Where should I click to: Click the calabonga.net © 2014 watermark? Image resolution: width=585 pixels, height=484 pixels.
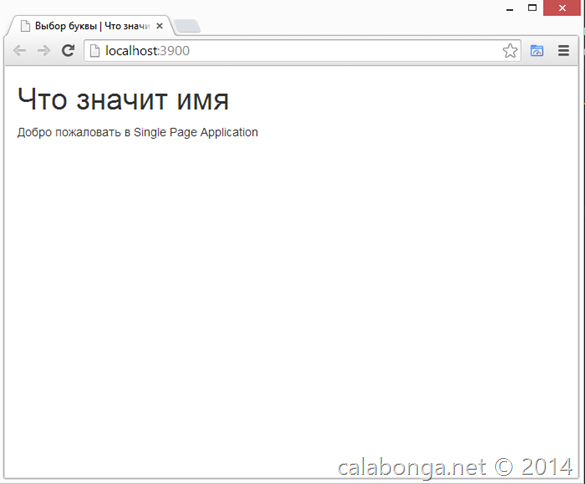(455, 467)
